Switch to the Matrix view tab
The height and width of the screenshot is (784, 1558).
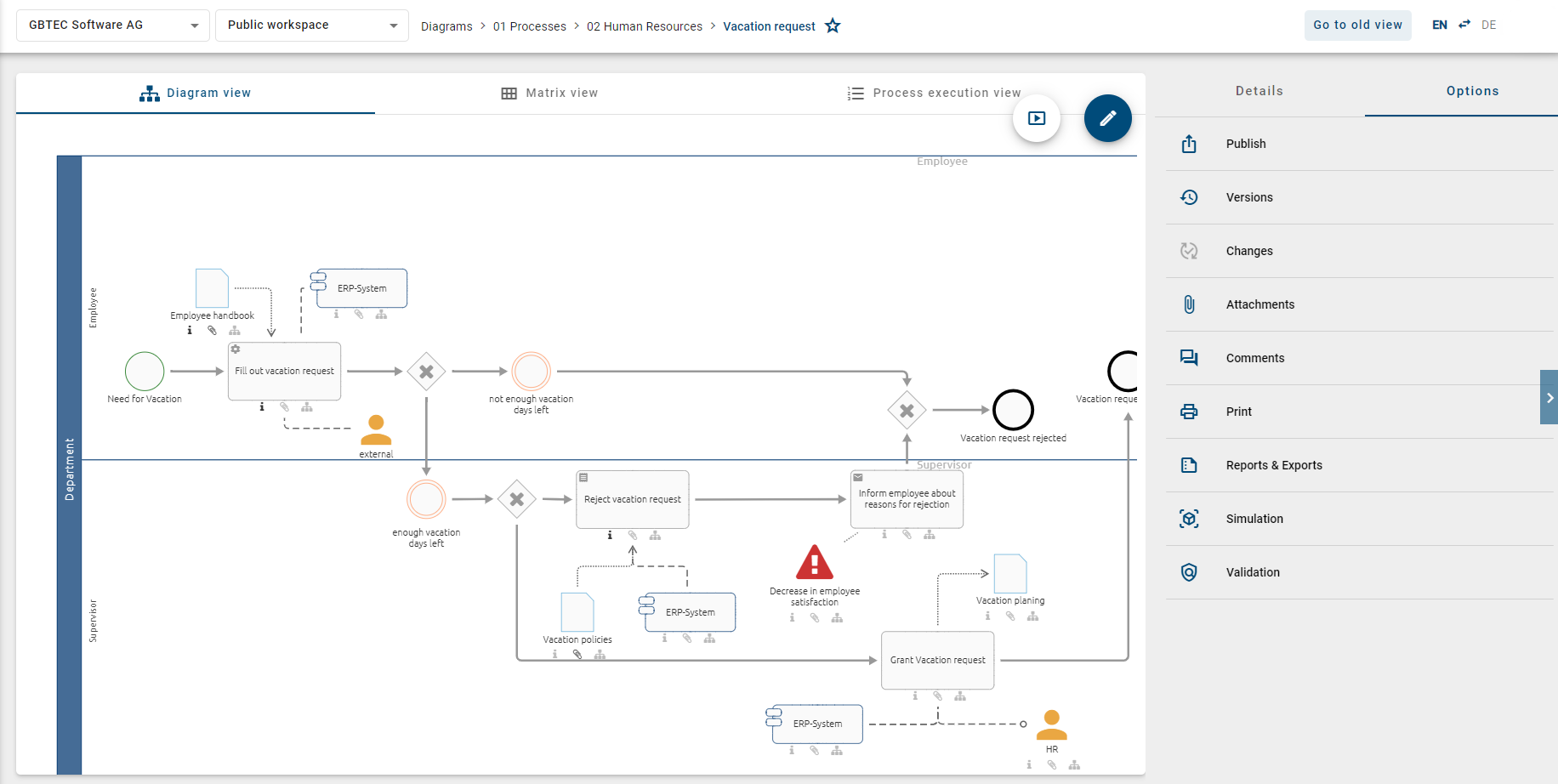coord(549,93)
